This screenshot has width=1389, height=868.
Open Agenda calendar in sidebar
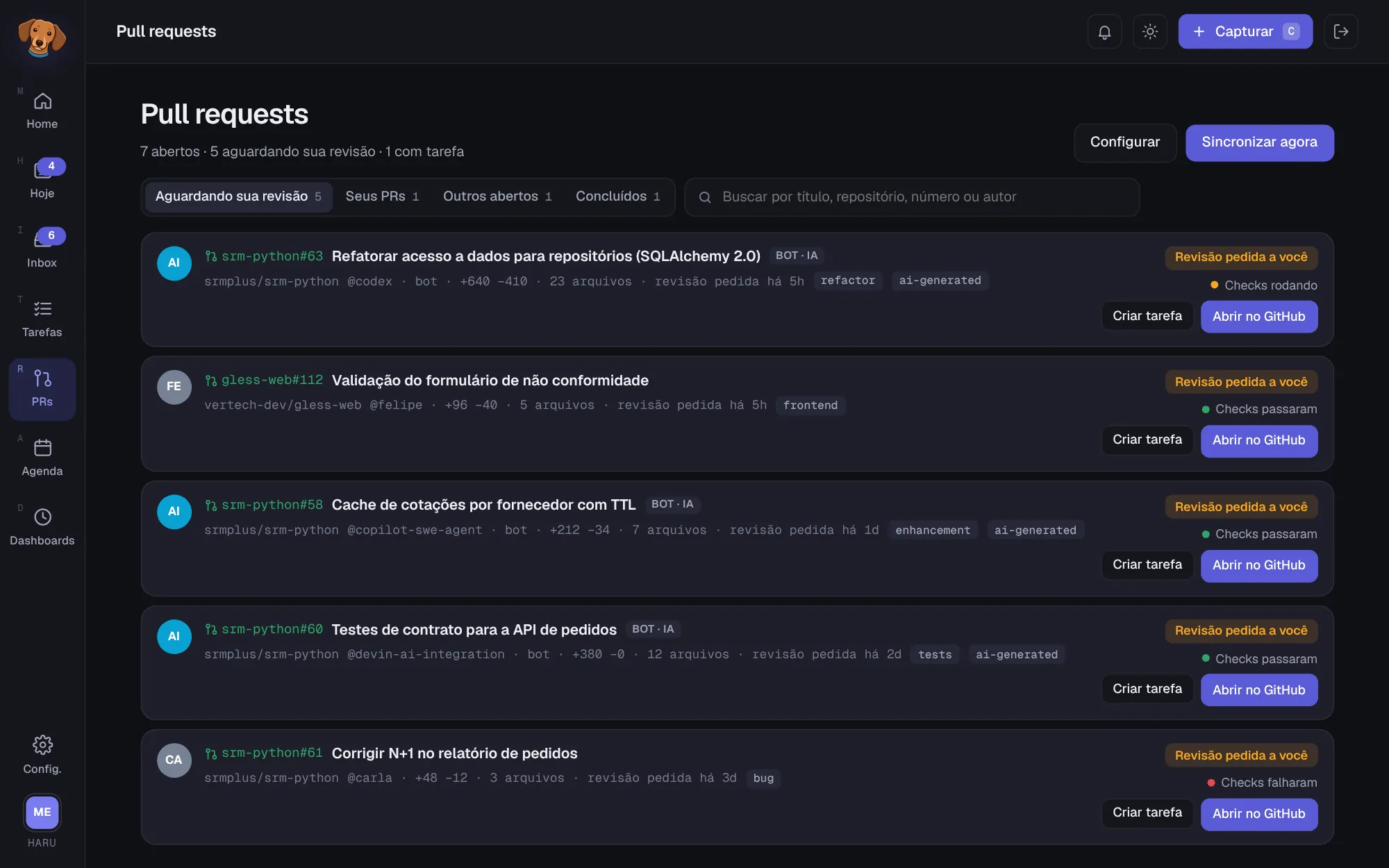point(42,458)
